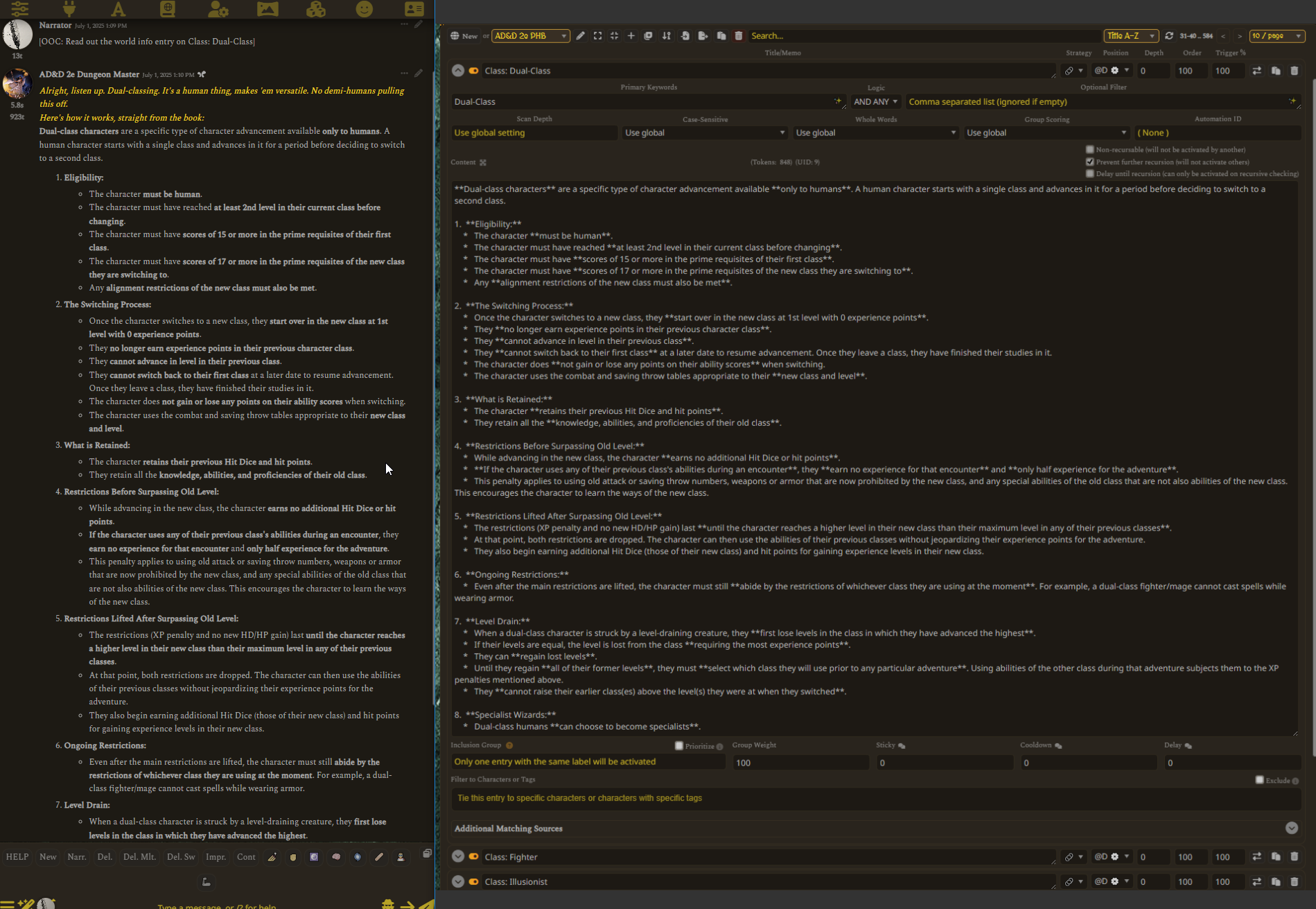This screenshot has width=1316, height=909.
Task: Expand all entries with open-all icon
Action: (x=597, y=36)
